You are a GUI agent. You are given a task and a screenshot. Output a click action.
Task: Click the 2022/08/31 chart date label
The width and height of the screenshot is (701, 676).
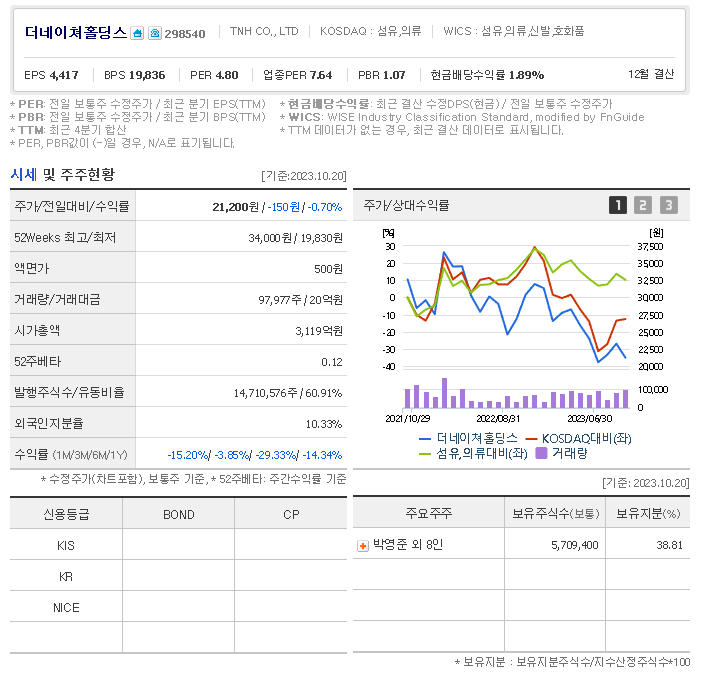(x=498, y=419)
